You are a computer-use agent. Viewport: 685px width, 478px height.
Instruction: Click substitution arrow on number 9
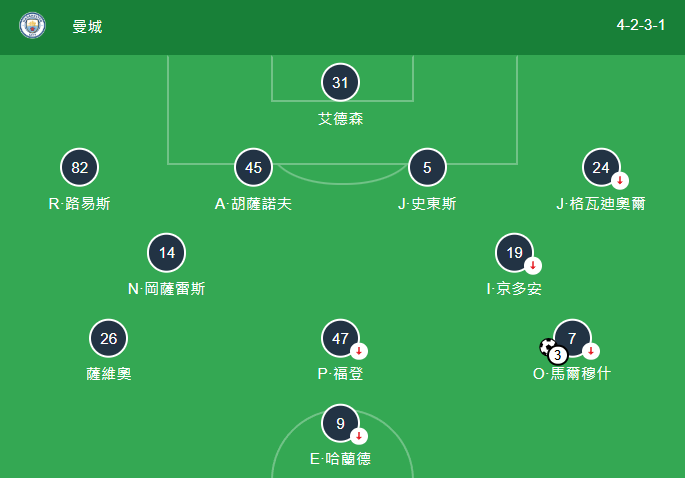(x=359, y=436)
